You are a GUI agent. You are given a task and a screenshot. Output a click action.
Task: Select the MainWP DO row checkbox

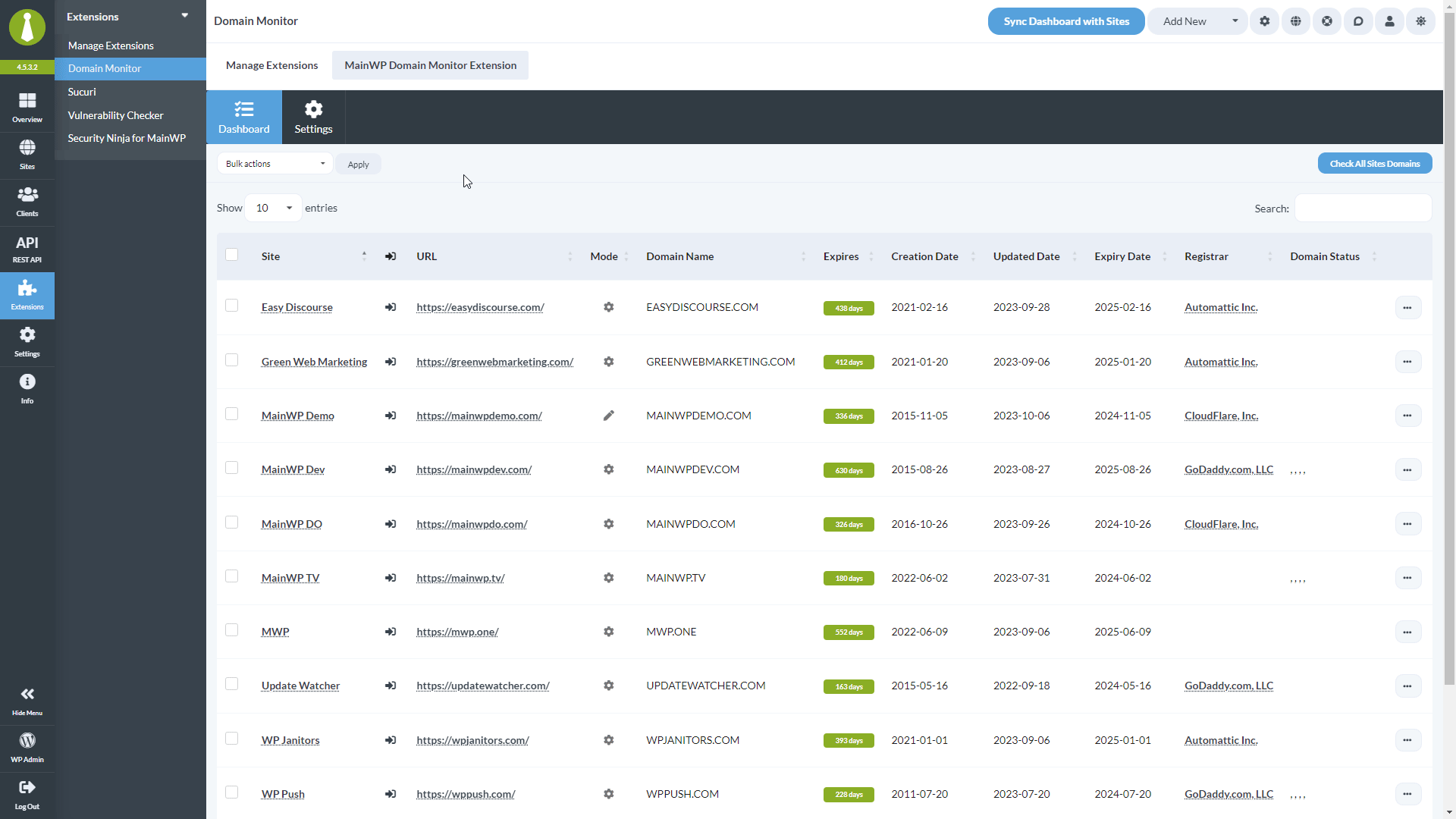(x=232, y=522)
